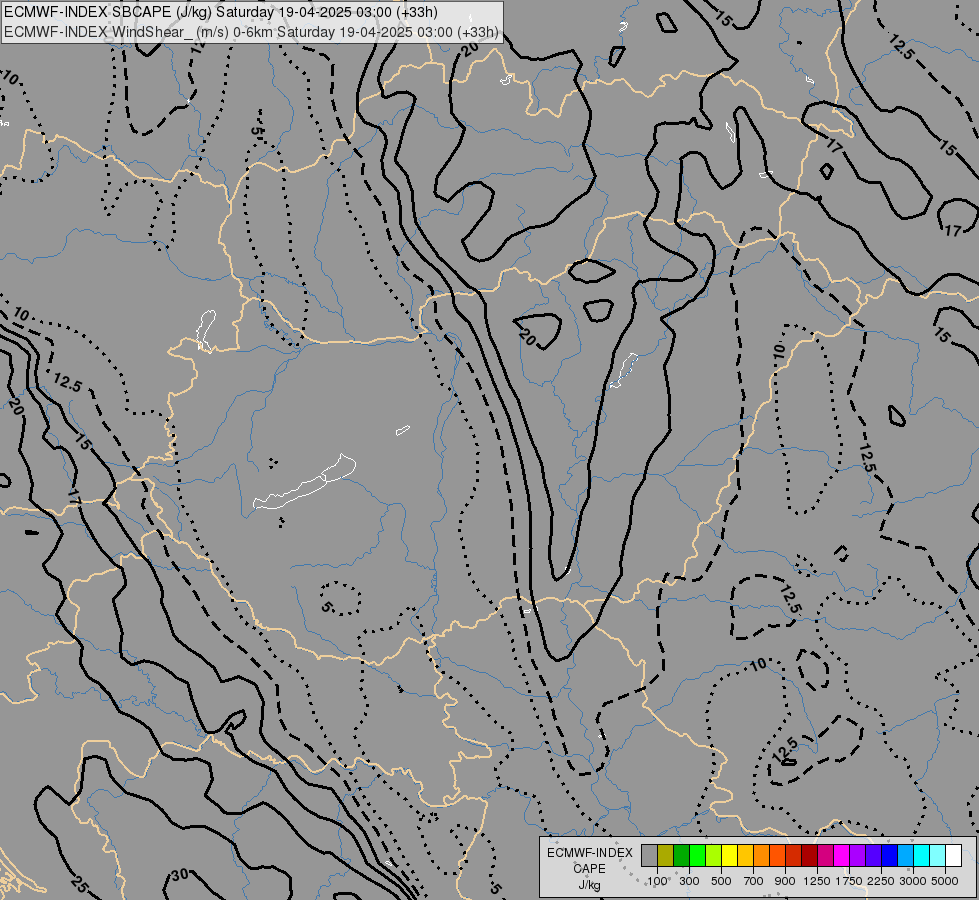Select the bright cyan legend swatch
979x900 pixels.
[921, 855]
